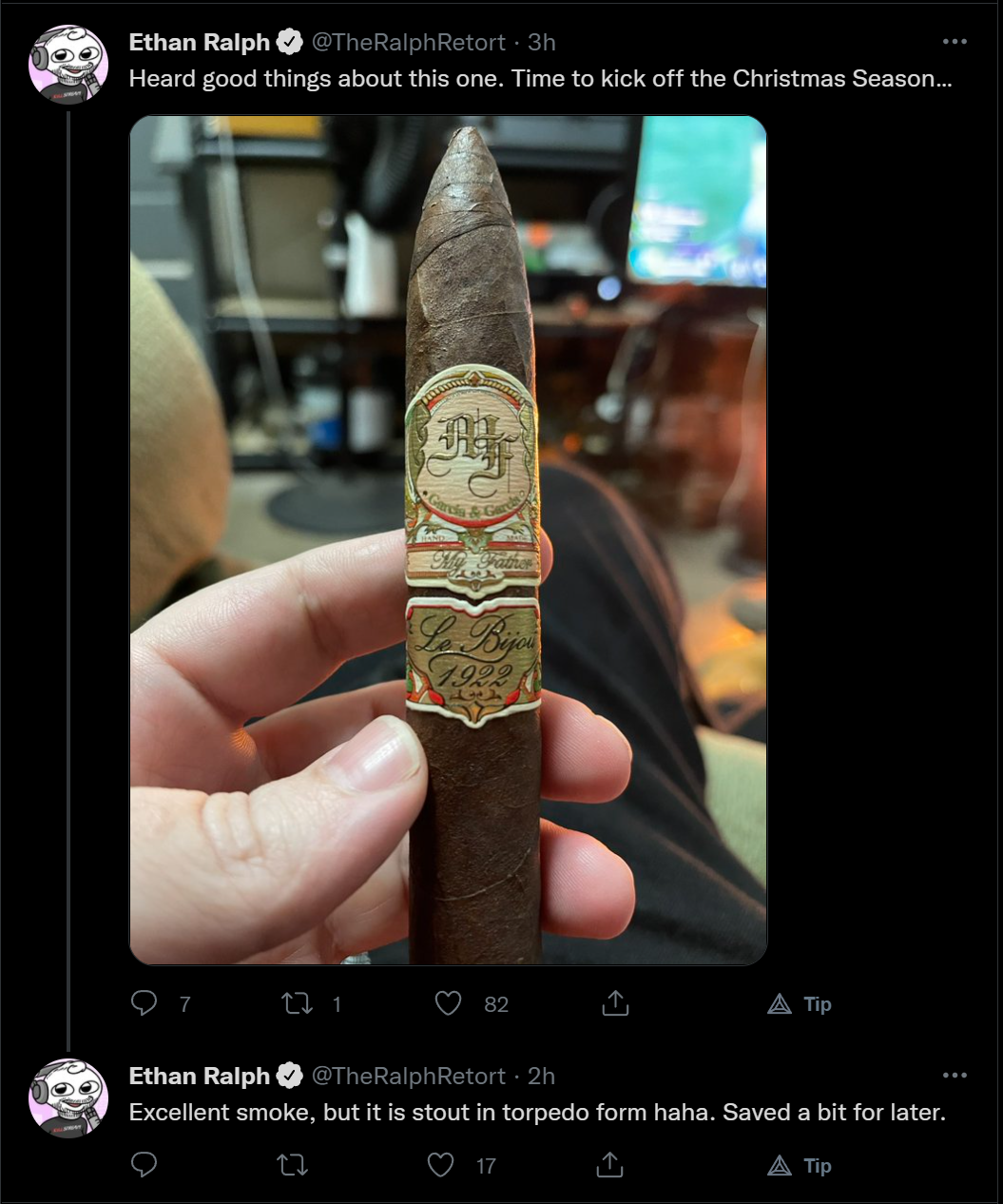
Task: Open the '2h' timestamp of second tweet
Action: [542, 1076]
